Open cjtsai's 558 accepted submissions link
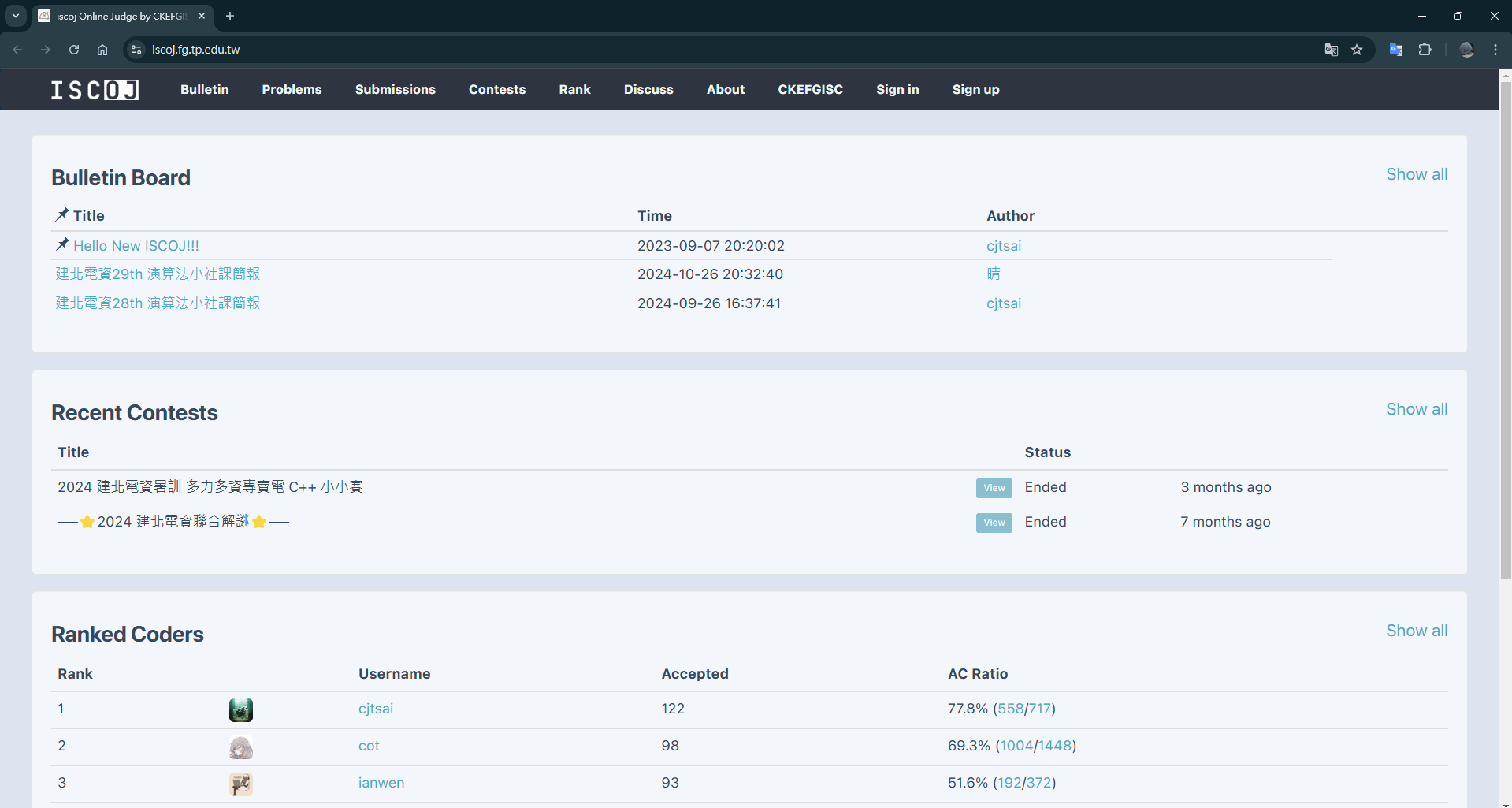 pyautogui.click(x=1011, y=709)
